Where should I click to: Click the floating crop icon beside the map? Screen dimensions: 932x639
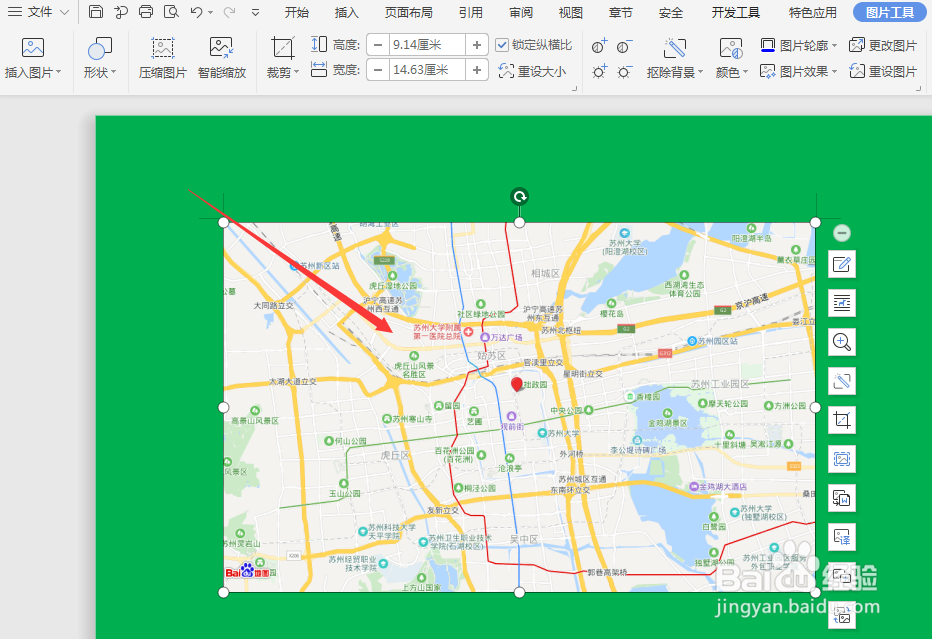point(842,420)
